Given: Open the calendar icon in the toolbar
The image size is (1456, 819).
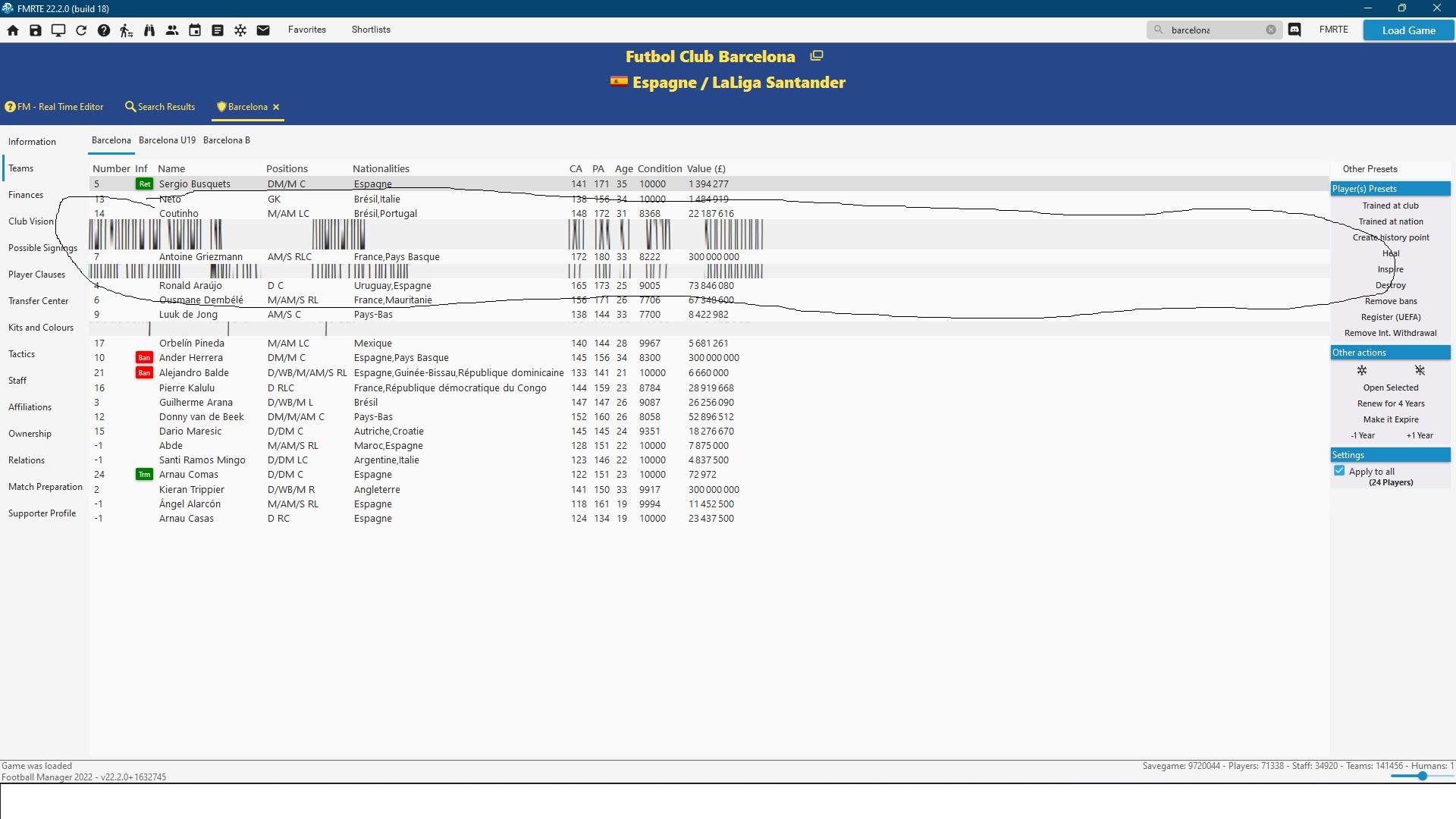Looking at the screenshot, I should coord(195,30).
